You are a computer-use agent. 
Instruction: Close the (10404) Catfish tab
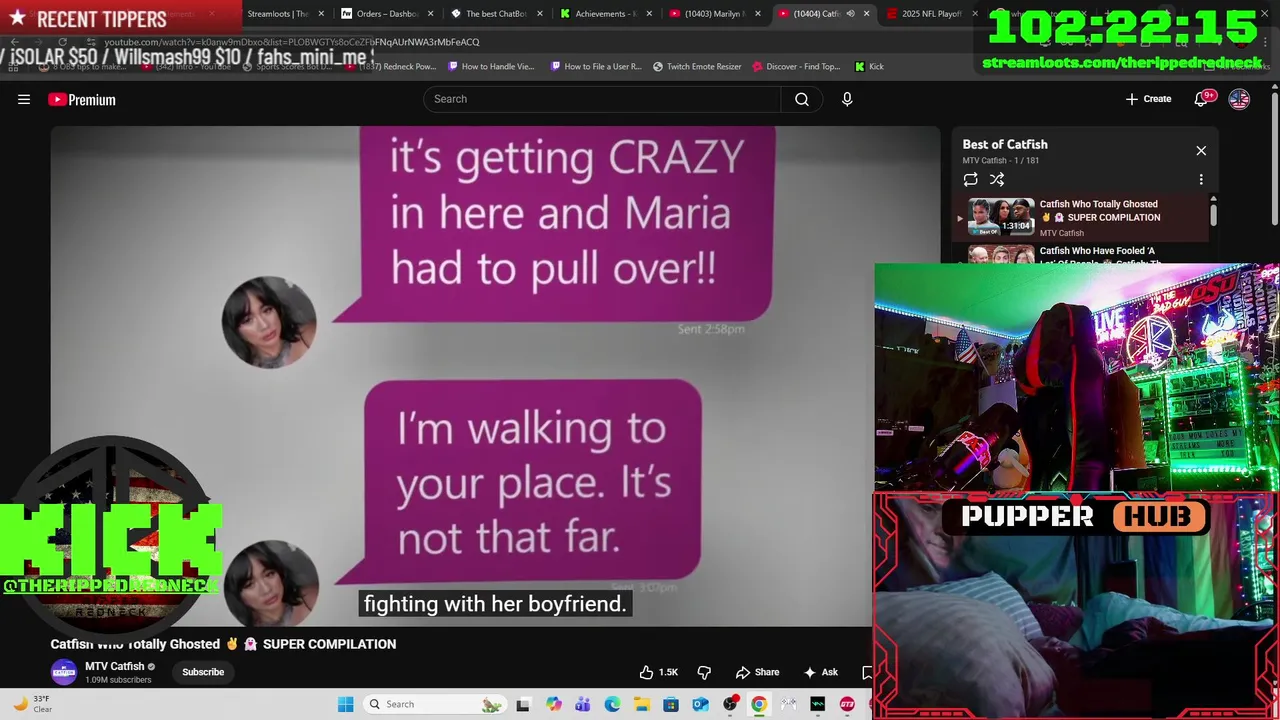tap(866, 14)
